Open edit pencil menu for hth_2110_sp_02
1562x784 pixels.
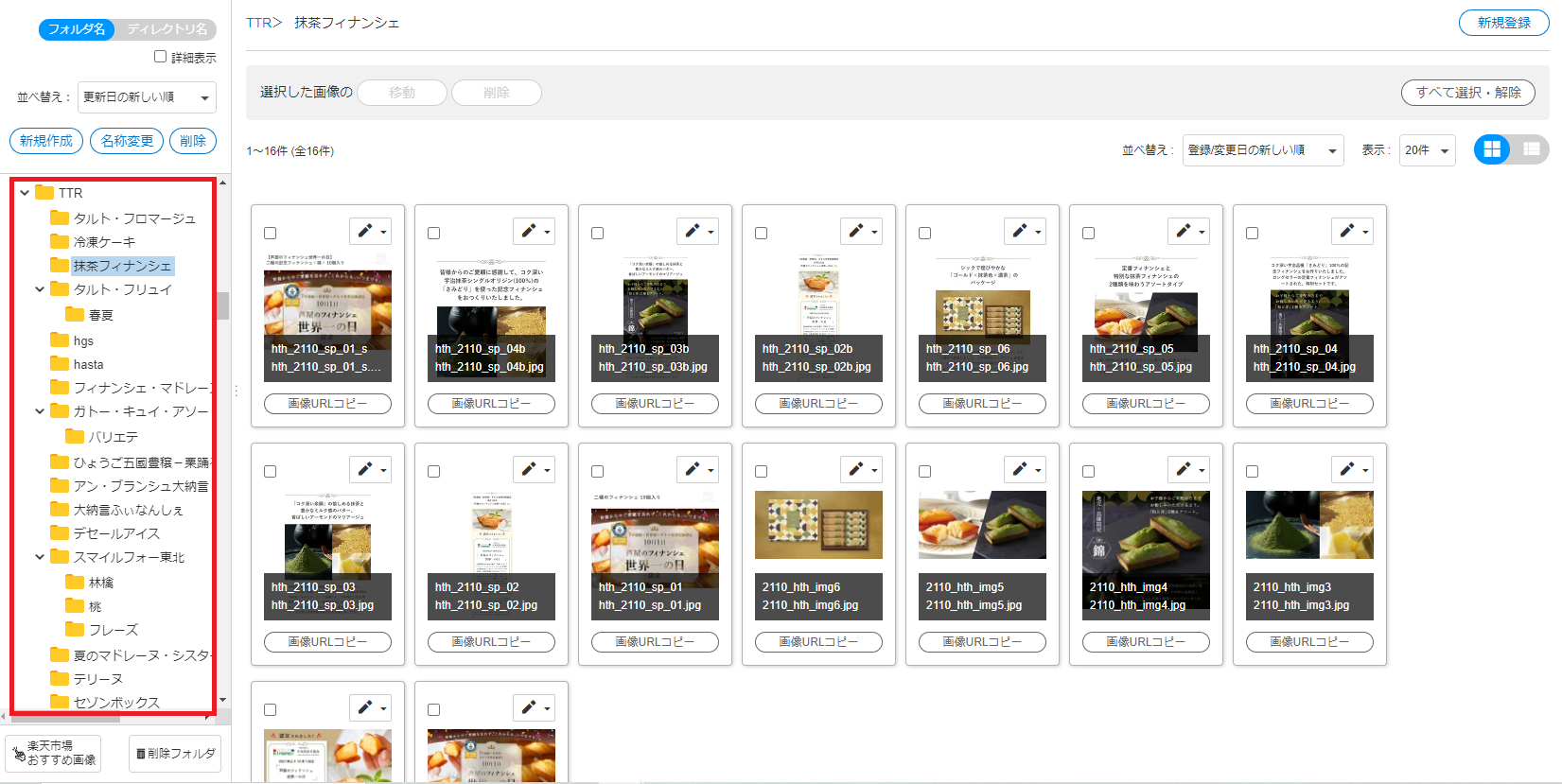(x=535, y=469)
